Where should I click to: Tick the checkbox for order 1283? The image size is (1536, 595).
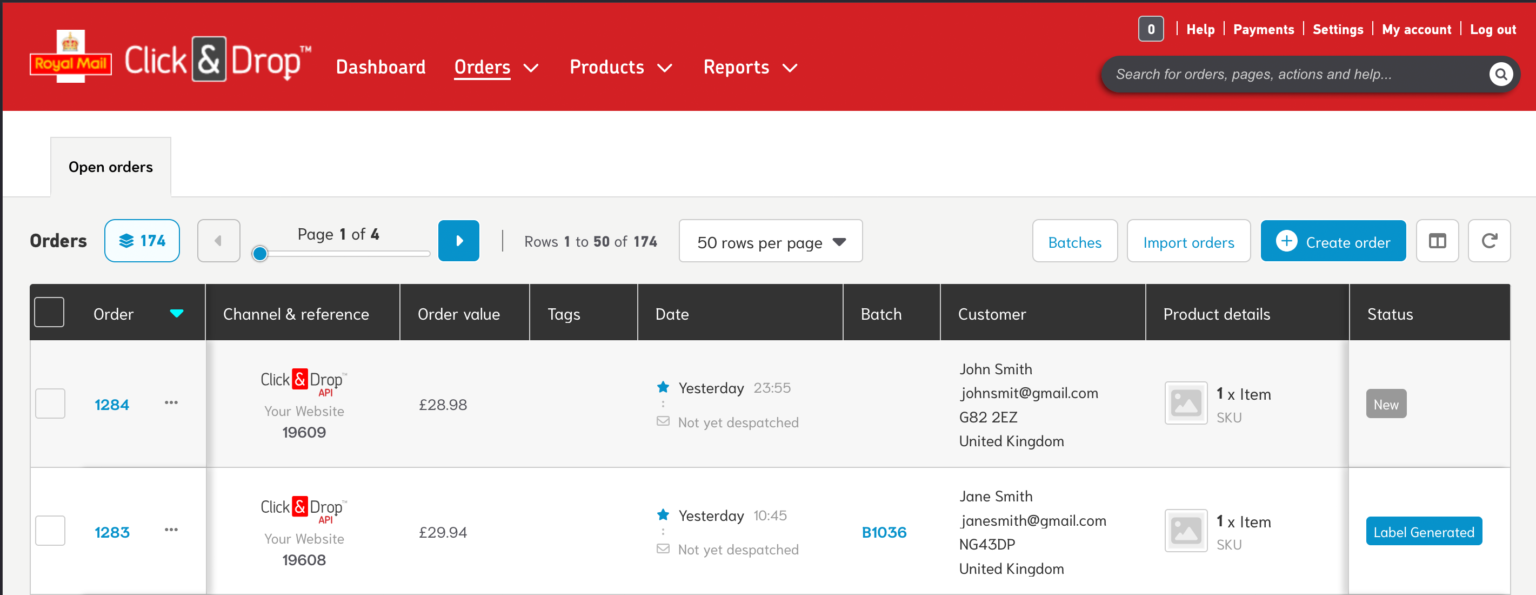coord(50,531)
